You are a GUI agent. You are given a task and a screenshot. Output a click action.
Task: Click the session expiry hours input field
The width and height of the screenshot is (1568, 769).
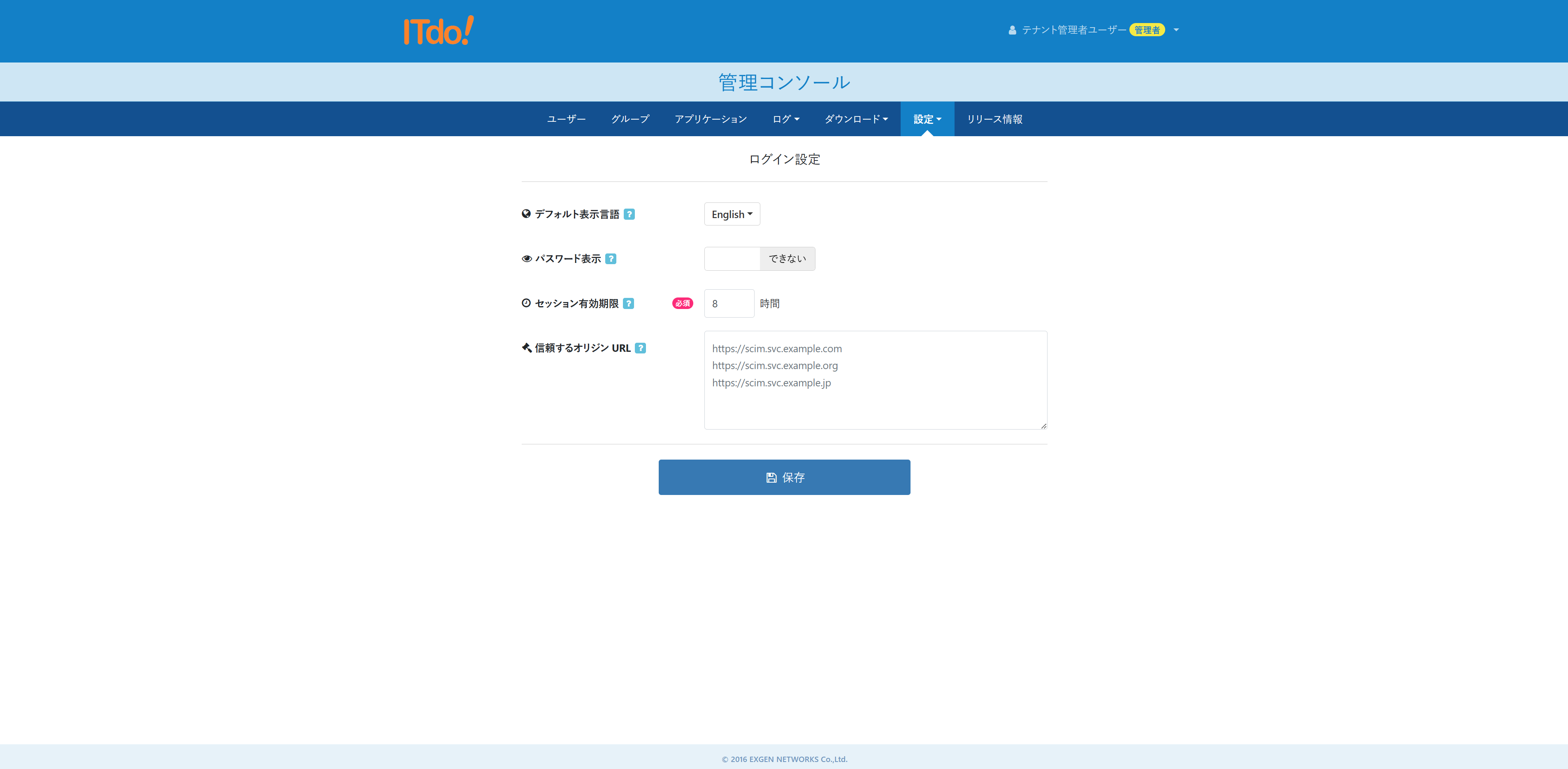point(729,303)
